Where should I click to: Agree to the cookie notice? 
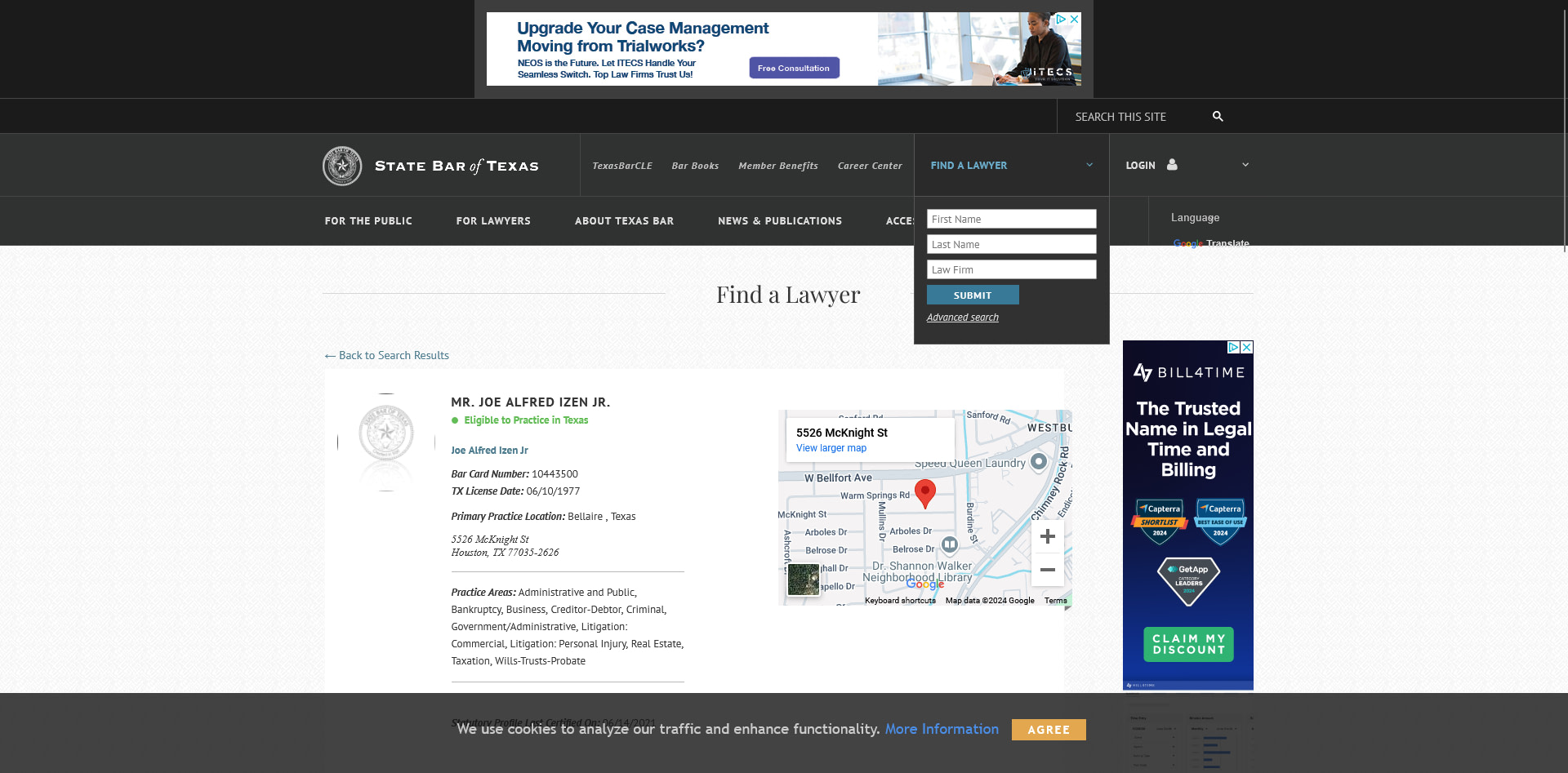tap(1049, 730)
